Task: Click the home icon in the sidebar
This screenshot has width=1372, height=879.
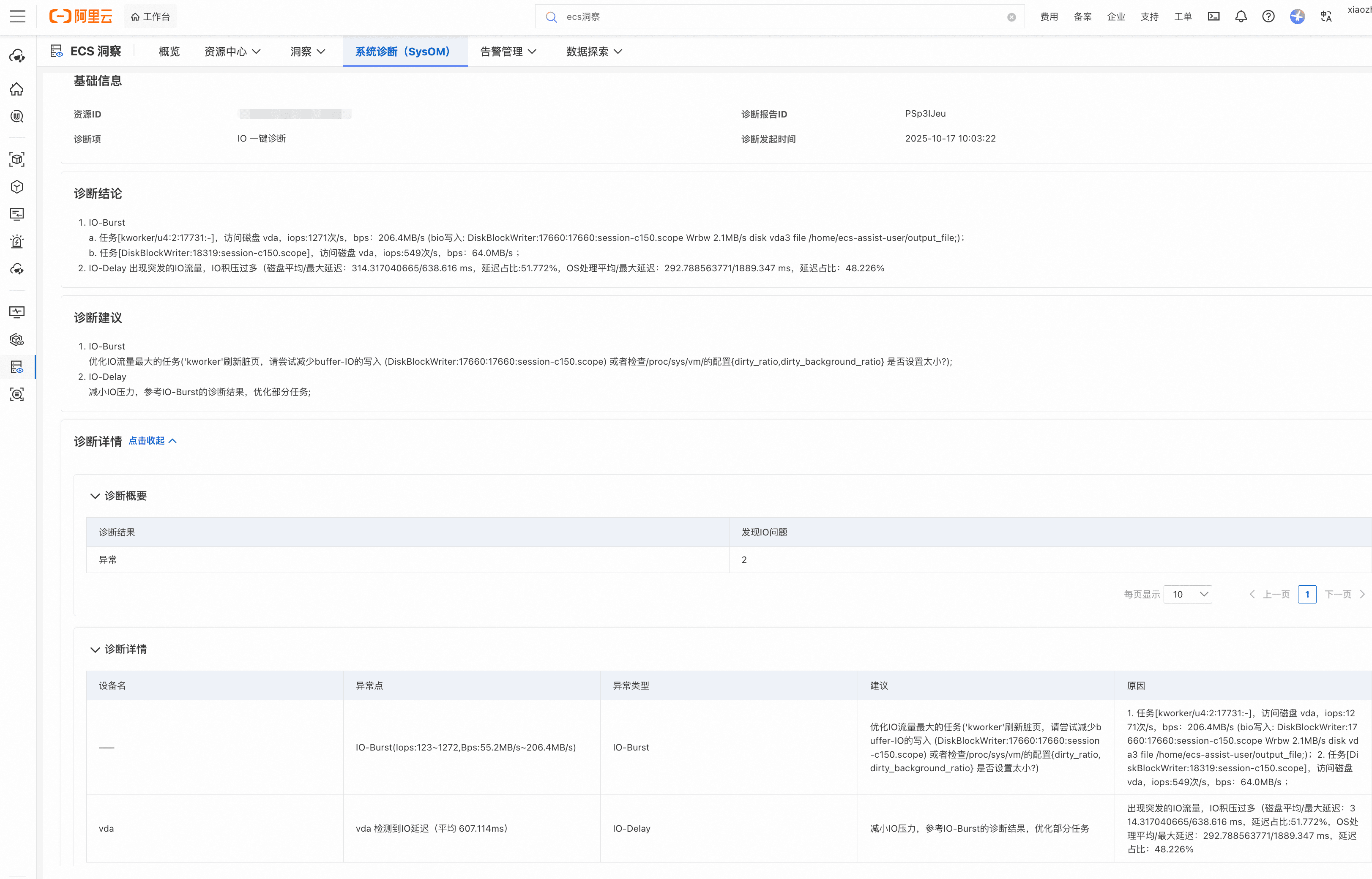Action: 17,89
